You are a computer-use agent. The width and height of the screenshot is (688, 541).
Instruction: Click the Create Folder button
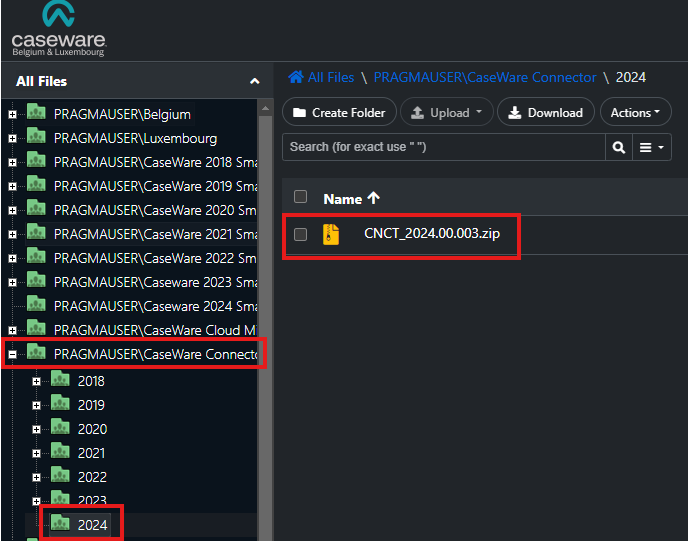click(340, 113)
